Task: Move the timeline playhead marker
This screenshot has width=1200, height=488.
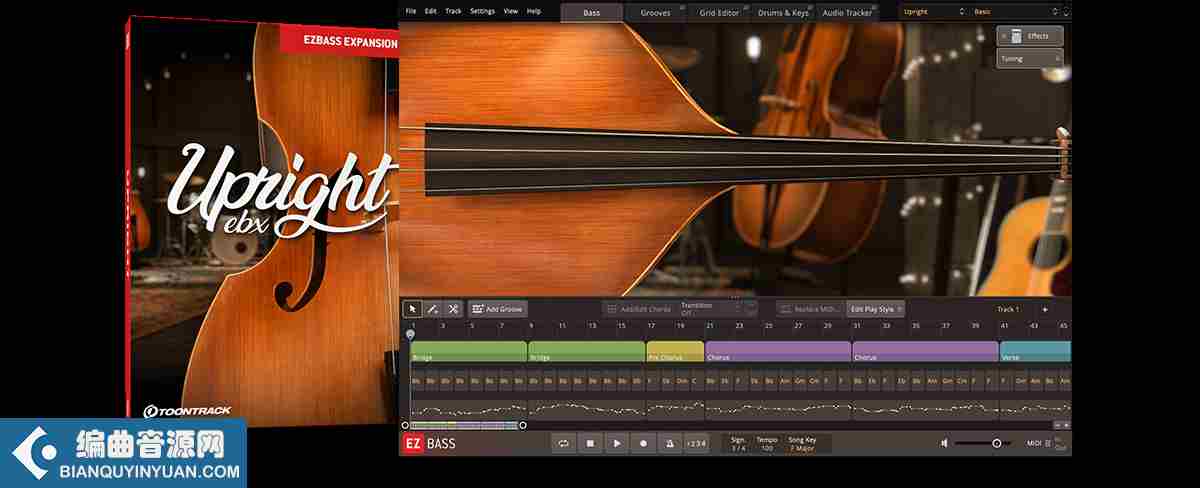Action: click(x=410, y=334)
